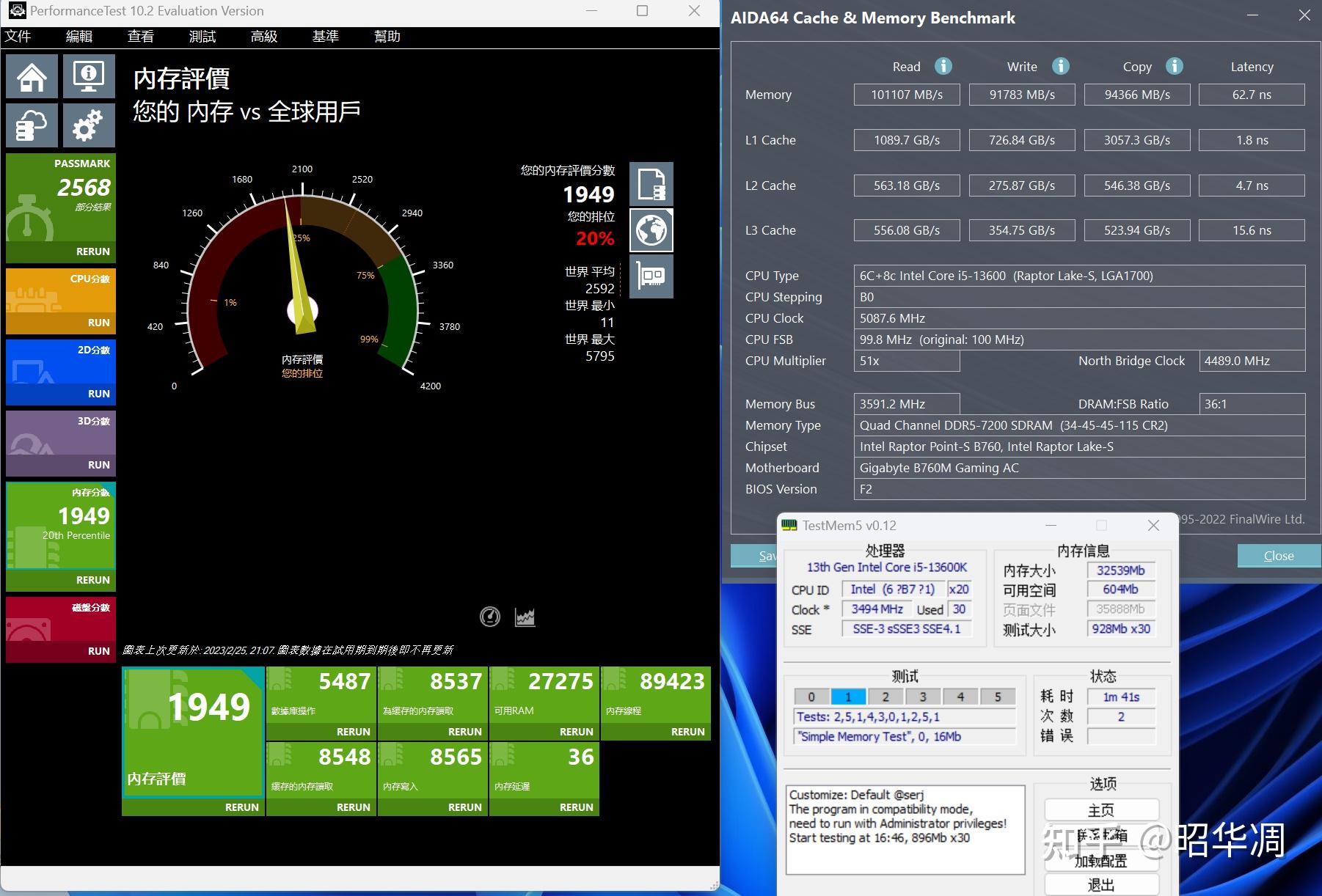This screenshot has width=1322, height=896.
Task: Click the TestMem5 log text area
Action: point(905,830)
